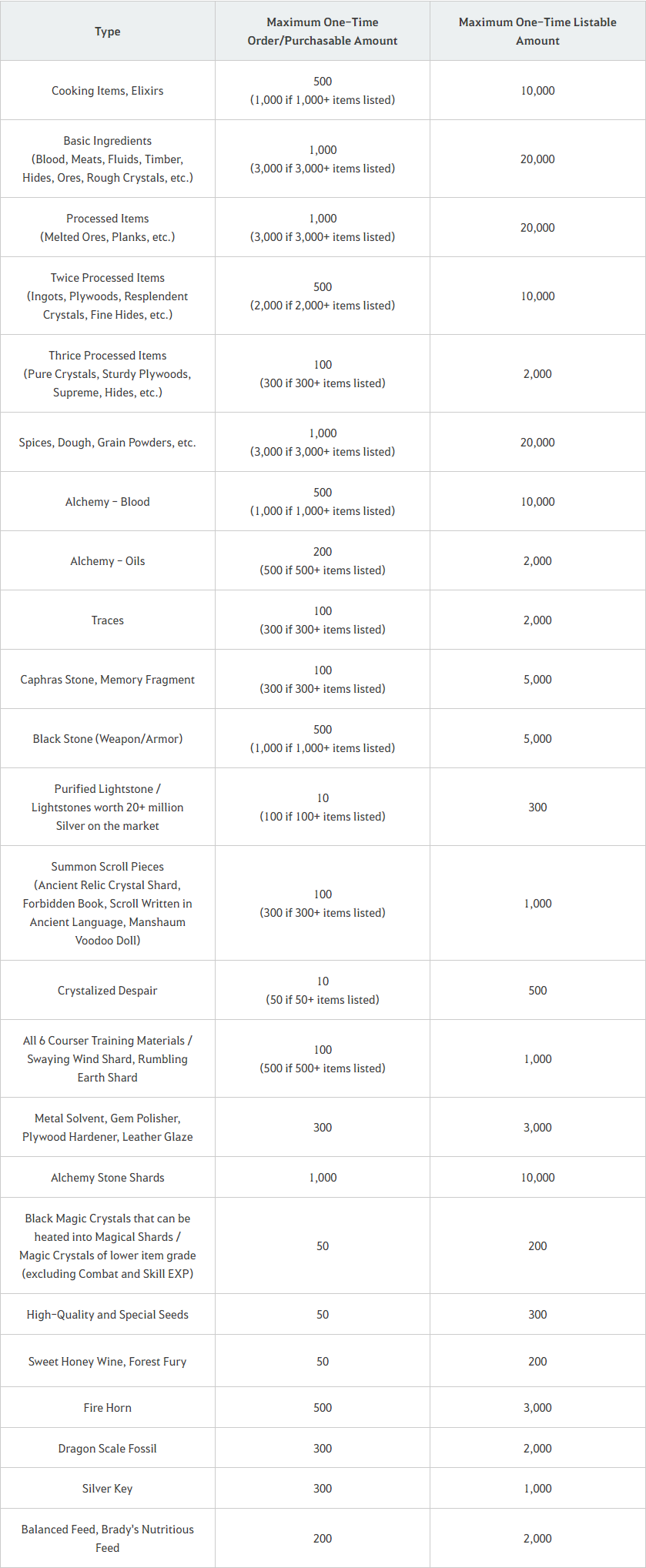The height and width of the screenshot is (1568, 646).
Task: Select Sweet Honey Wine, Forest Fury cell
Action: (x=108, y=1362)
